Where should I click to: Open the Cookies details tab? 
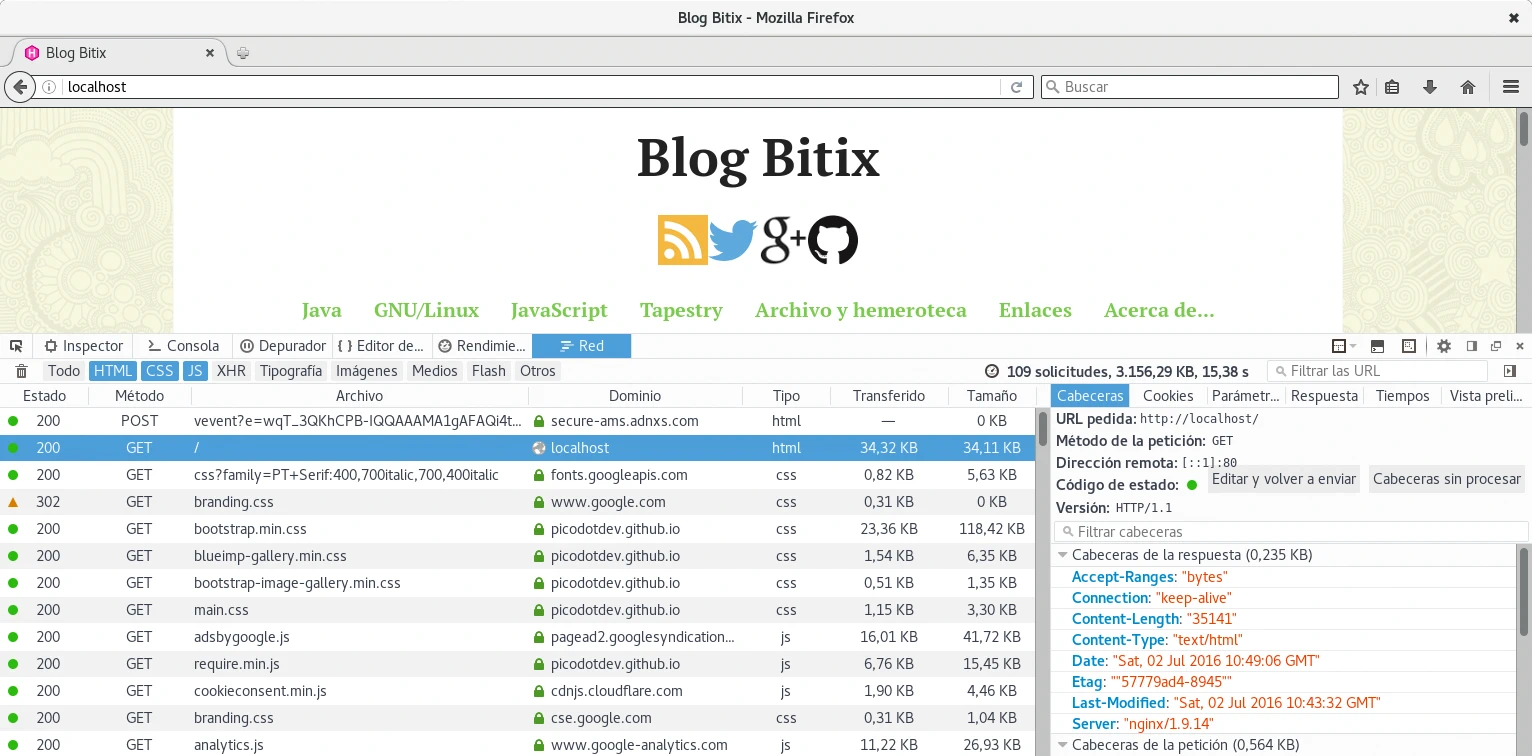click(1167, 396)
